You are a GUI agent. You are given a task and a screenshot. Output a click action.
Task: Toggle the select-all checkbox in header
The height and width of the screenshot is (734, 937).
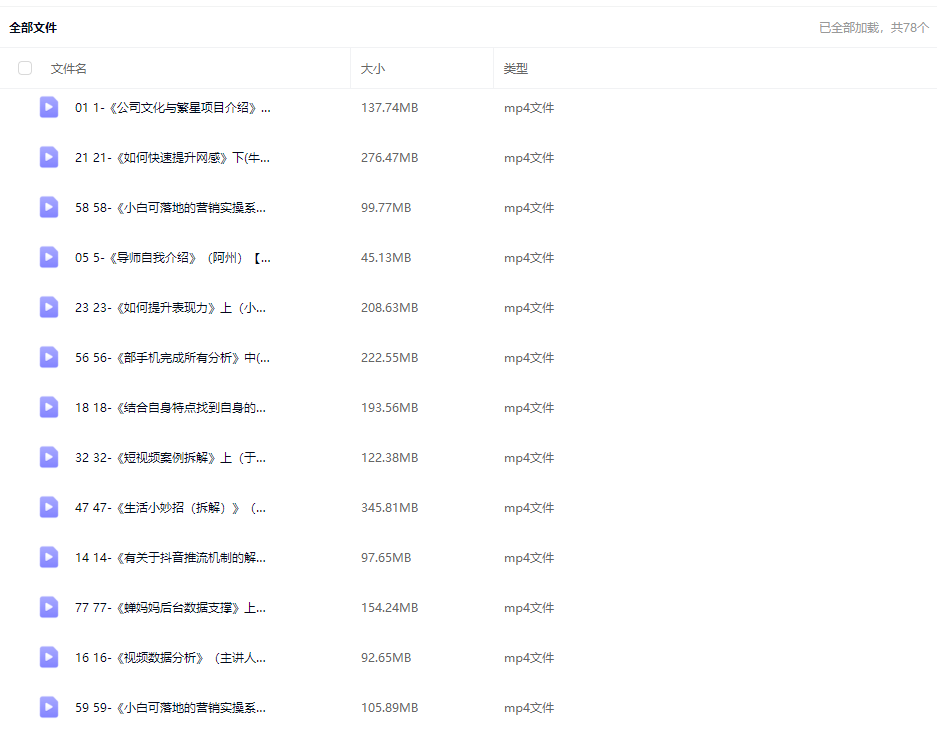pos(25,68)
